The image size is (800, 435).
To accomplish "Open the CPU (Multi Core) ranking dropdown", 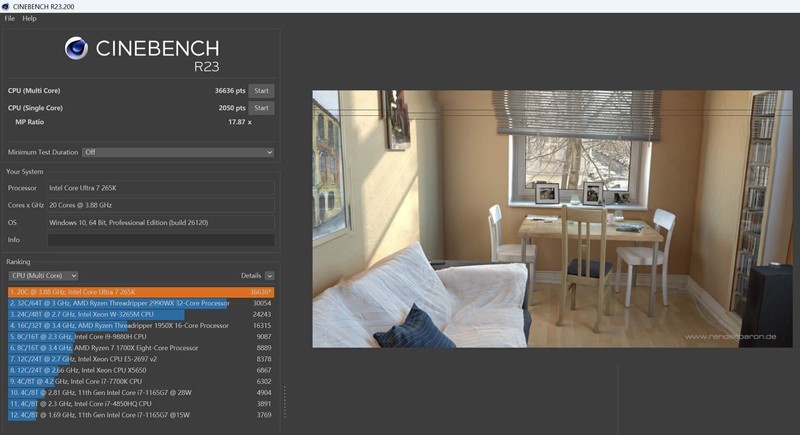I will [43, 275].
